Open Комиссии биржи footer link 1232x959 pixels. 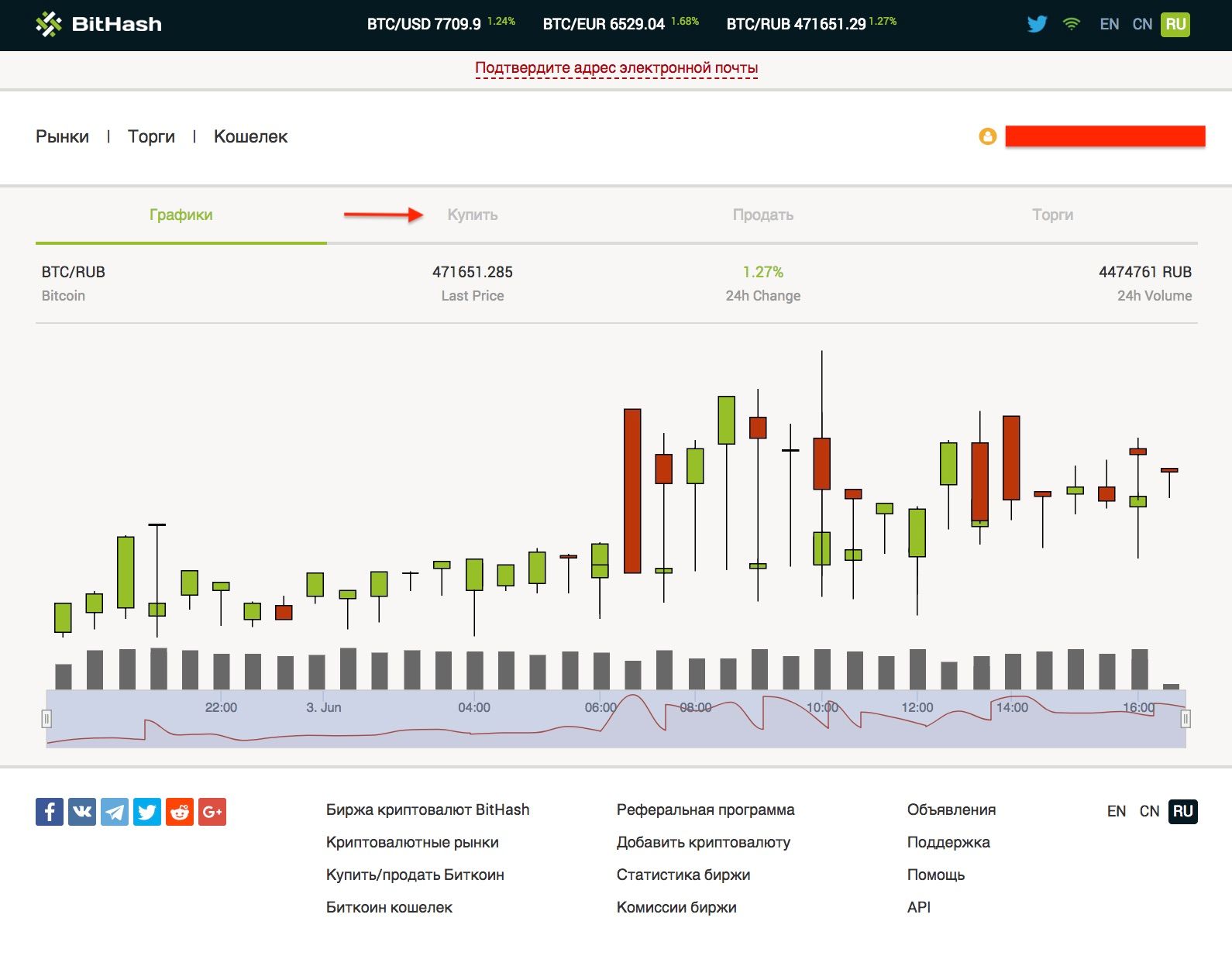[676, 907]
